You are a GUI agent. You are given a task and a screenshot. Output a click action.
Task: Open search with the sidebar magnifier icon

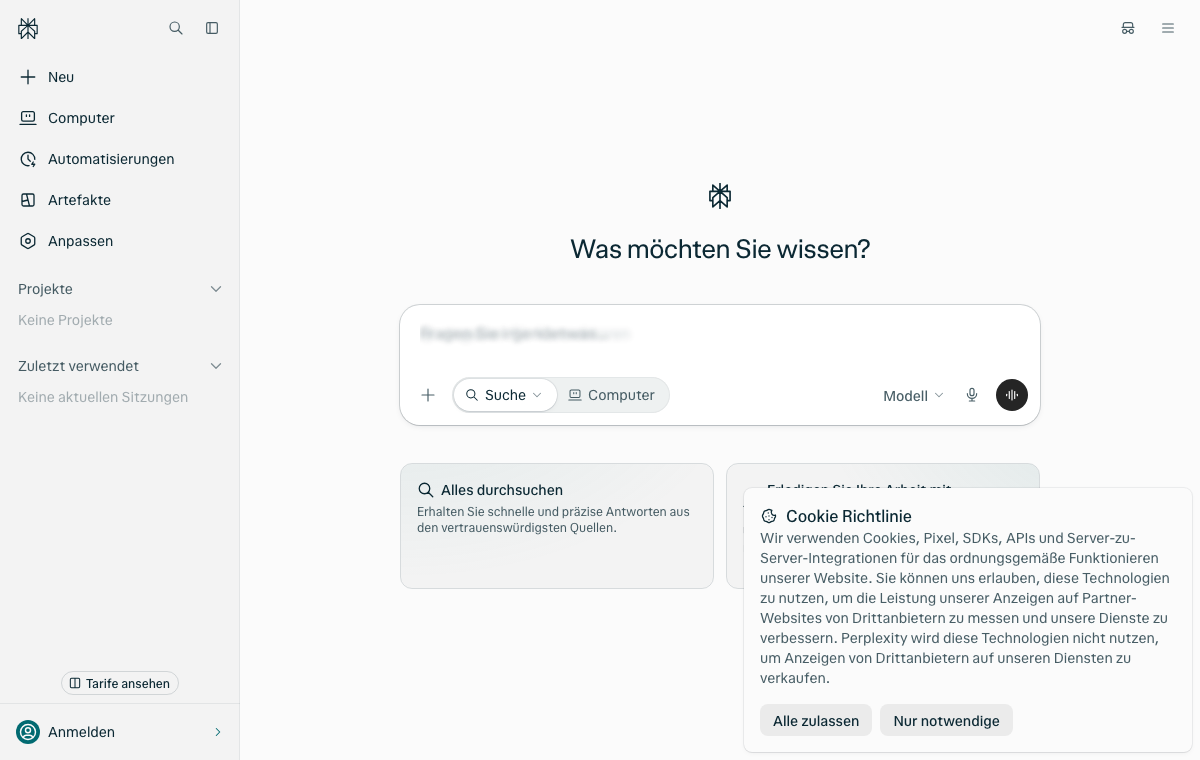tap(176, 28)
